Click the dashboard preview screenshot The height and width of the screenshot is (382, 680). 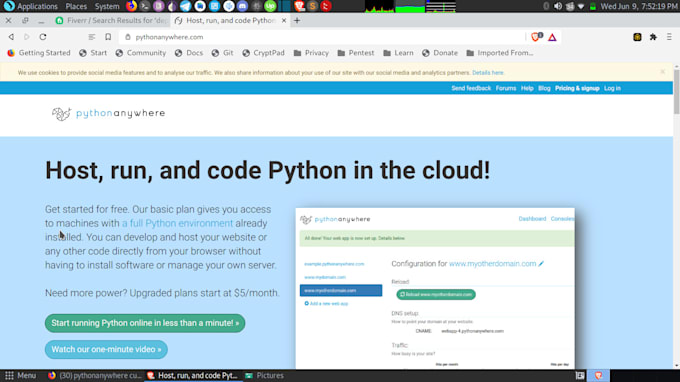pyautogui.click(x=435, y=288)
